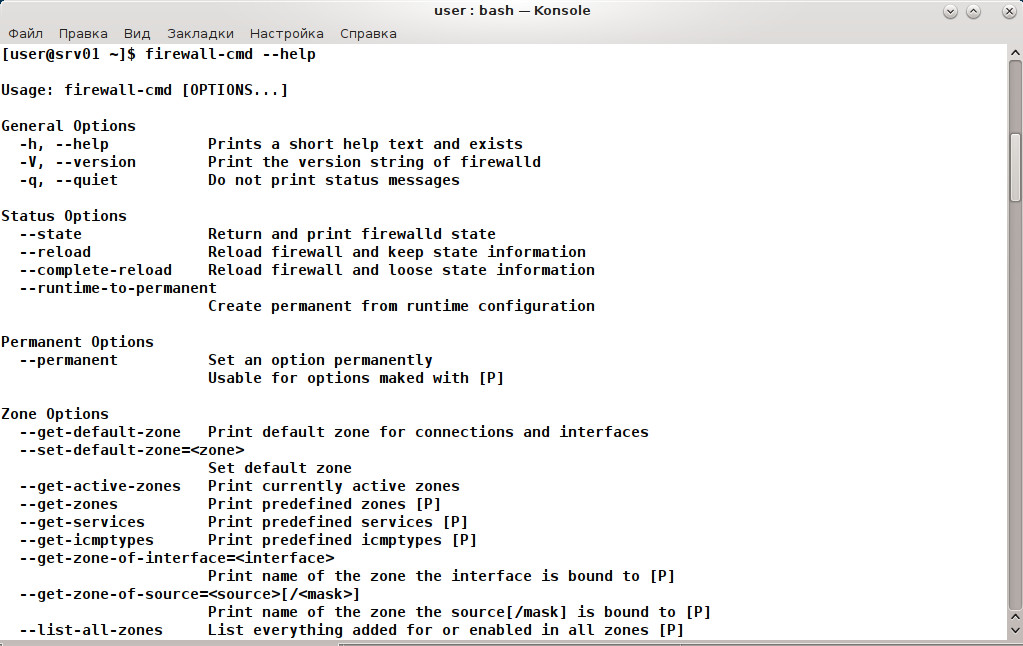Open the Настройка menu

286,34
